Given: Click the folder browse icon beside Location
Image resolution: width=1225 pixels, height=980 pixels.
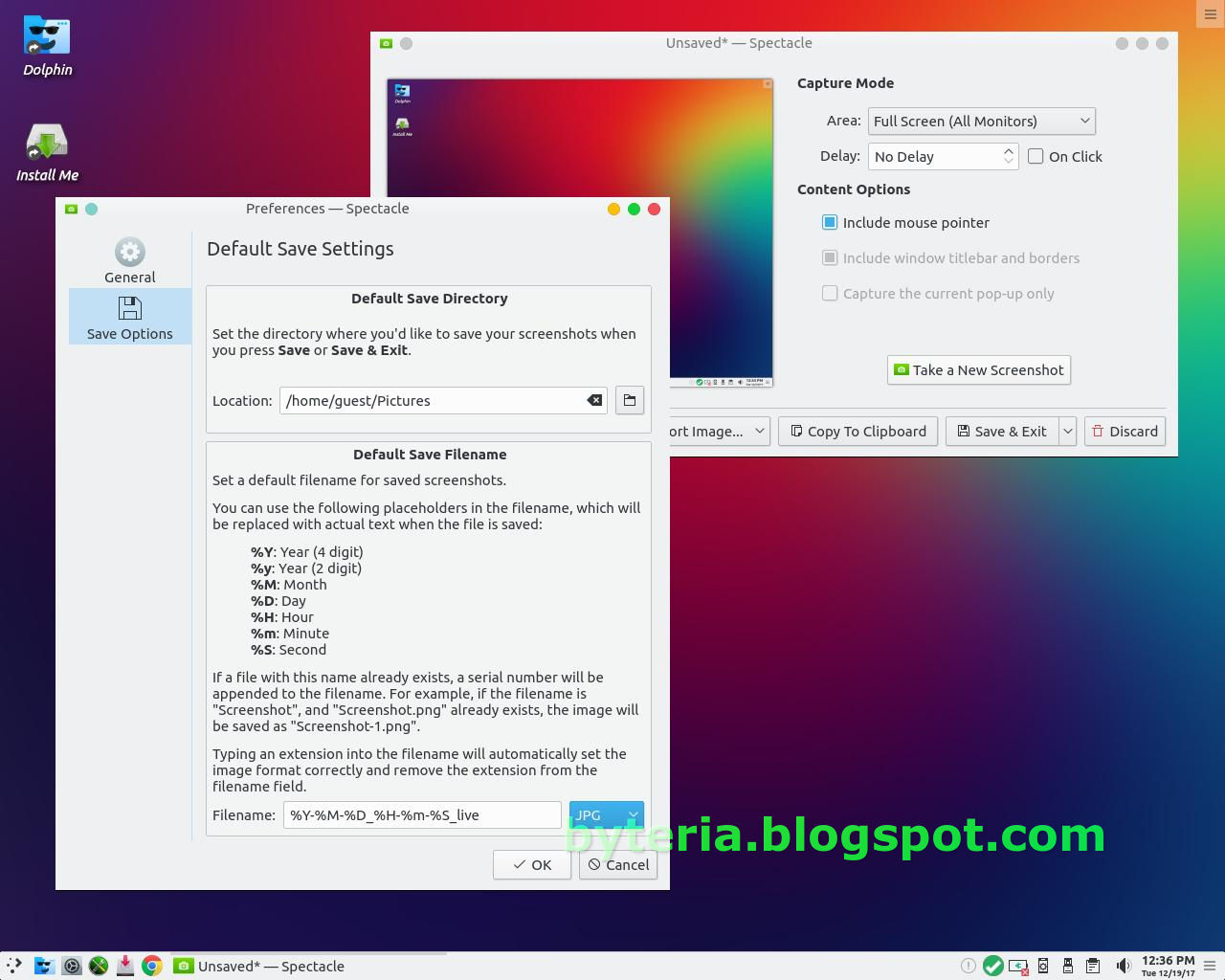Looking at the screenshot, I should pos(629,400).
